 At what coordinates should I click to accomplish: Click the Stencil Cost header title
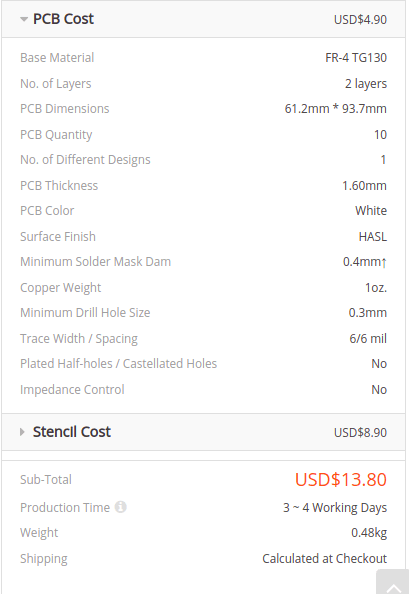(72, 432)
